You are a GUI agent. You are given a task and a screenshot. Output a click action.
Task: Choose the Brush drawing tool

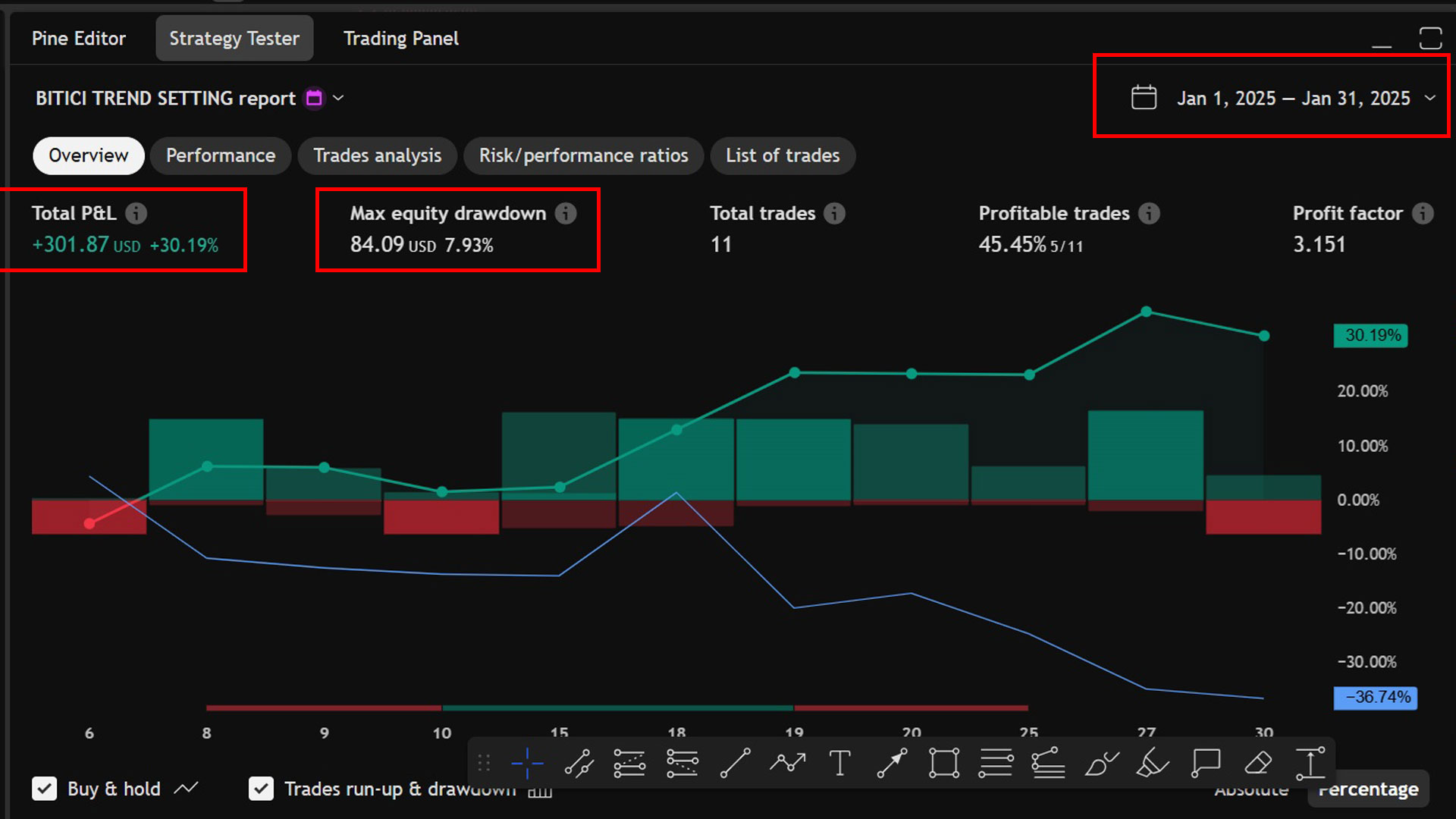click(1102, 763)
